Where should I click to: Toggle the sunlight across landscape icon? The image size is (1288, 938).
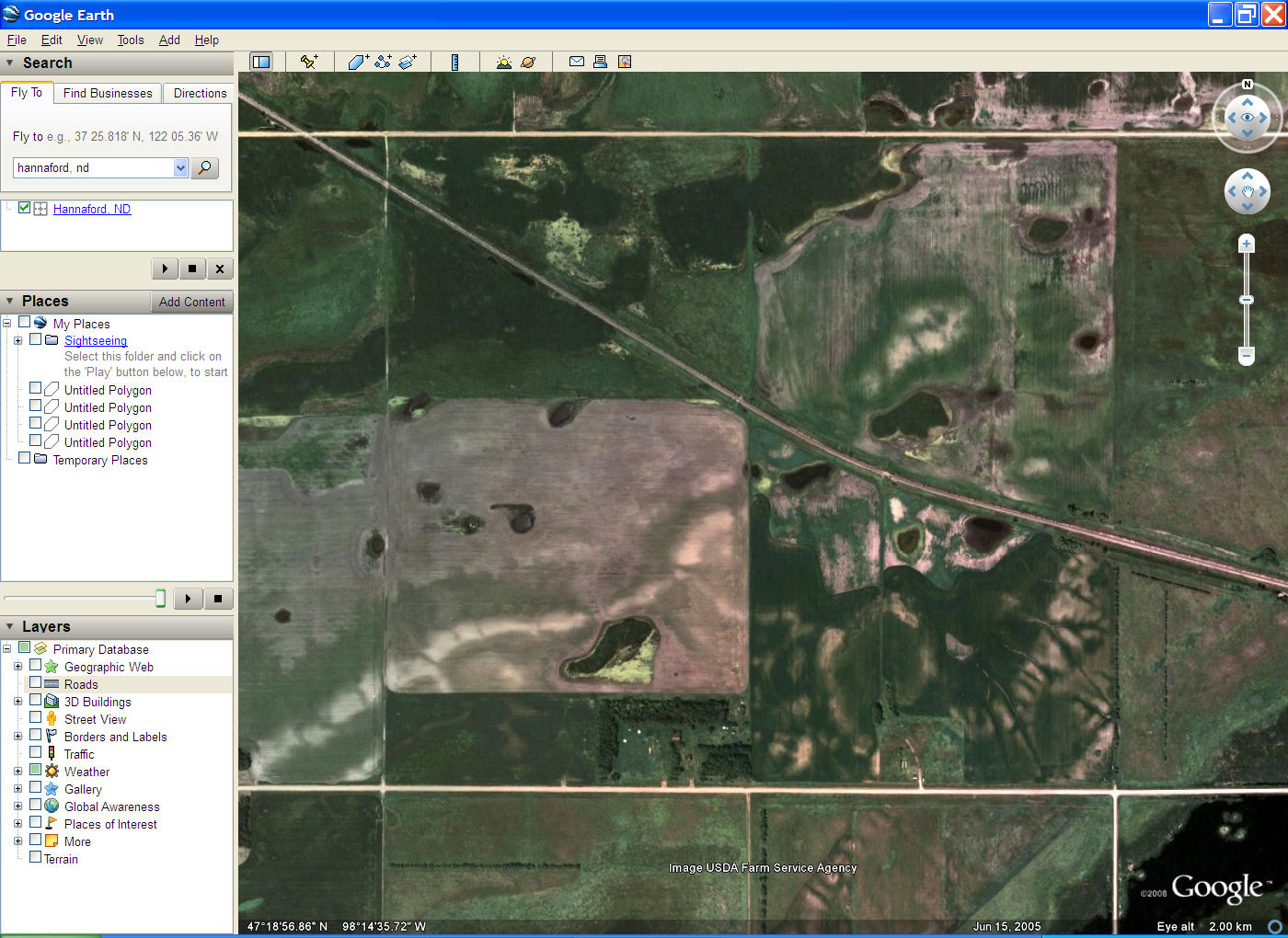pos(503,62)
